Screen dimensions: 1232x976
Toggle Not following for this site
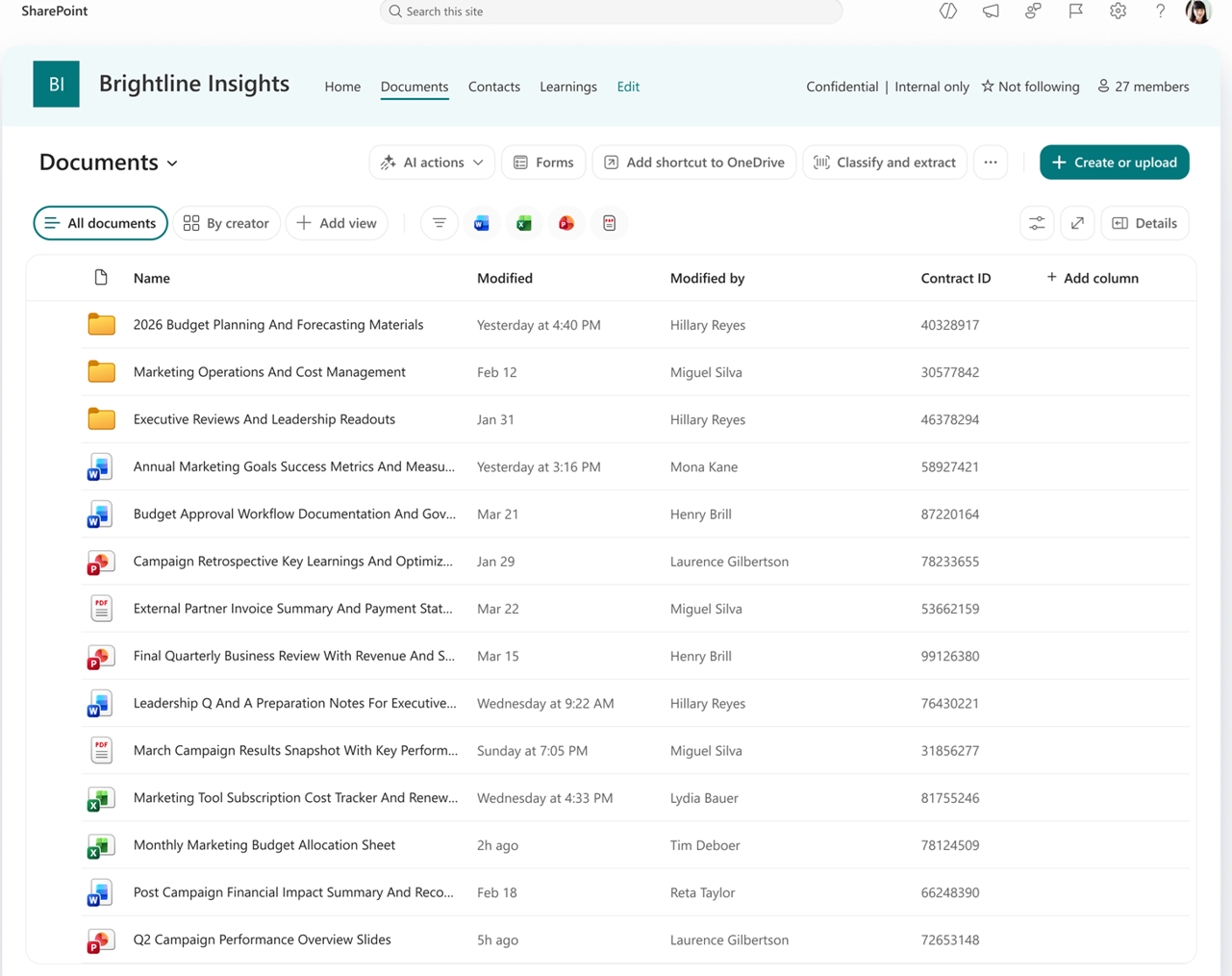click(x=1030, y=86)
